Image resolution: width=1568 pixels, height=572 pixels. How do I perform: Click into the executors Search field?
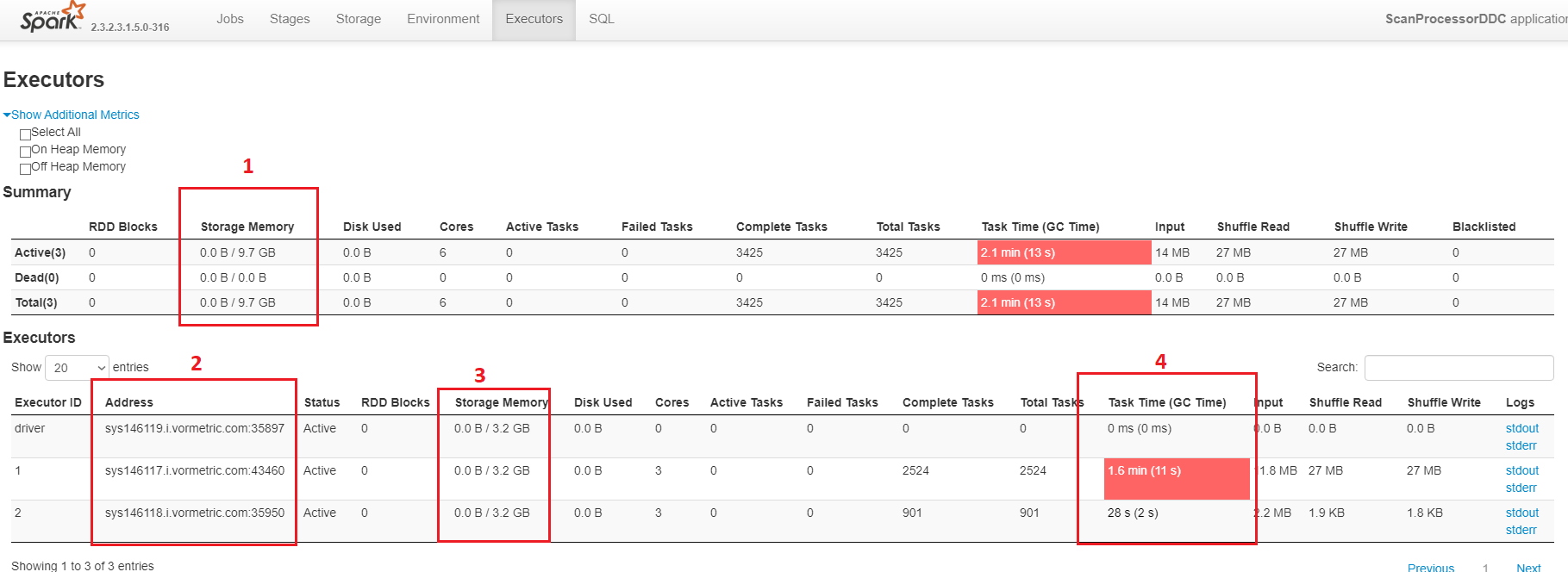(x=1459, y=368)
